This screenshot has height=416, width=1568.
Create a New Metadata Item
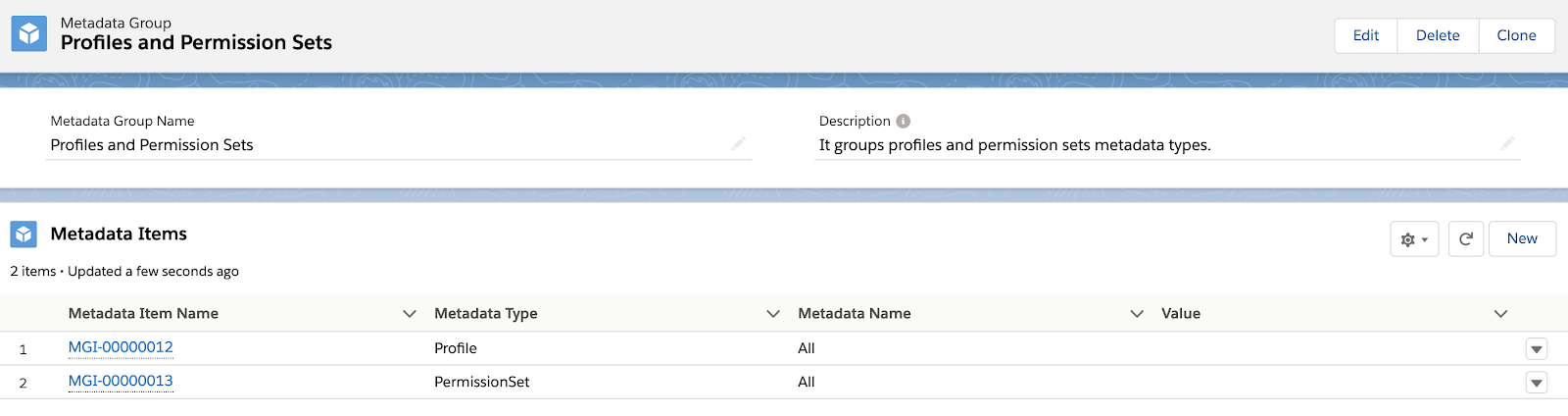point(1522,239)
